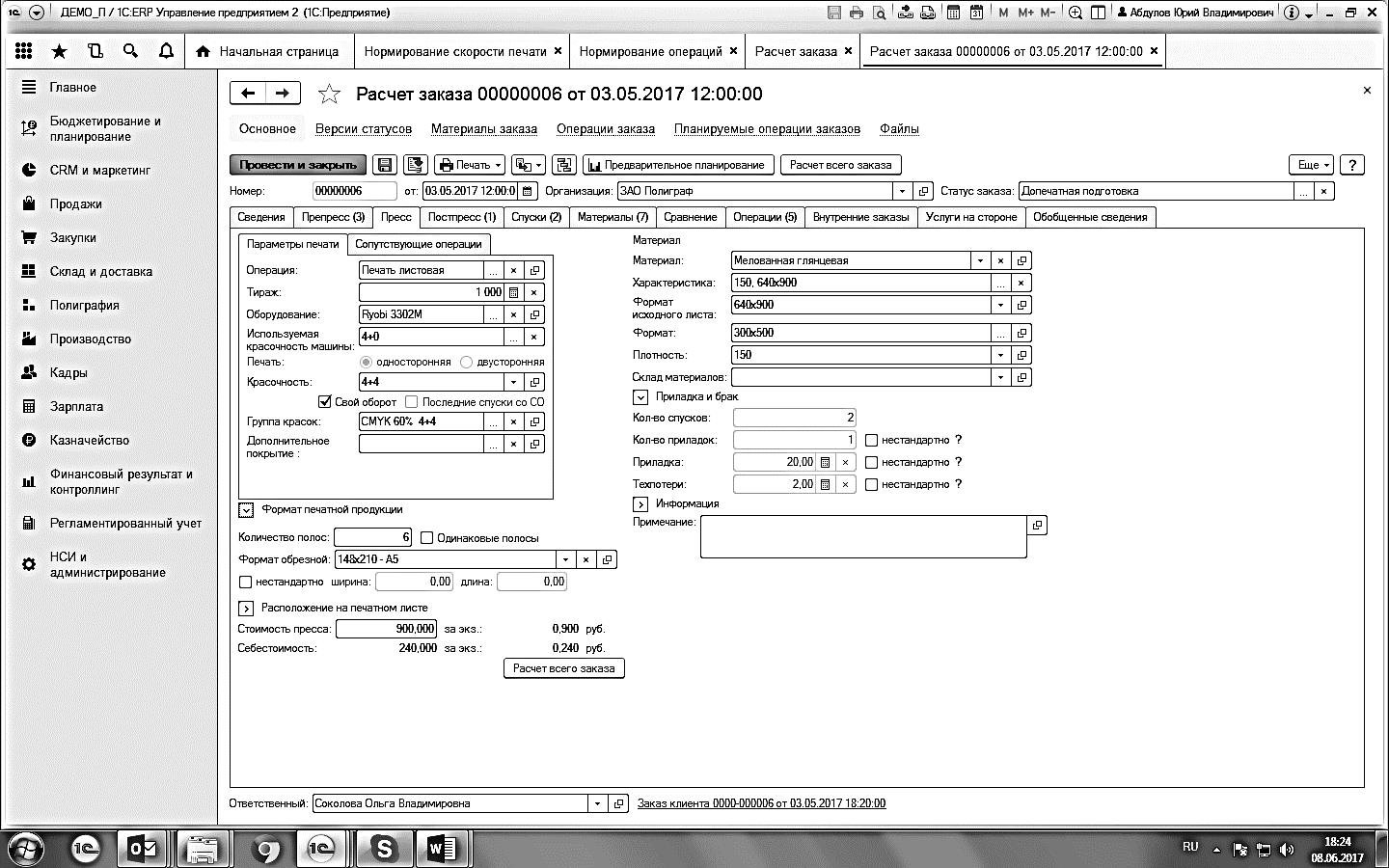The width and height of the screenshot is (1389, 868).
Task: Open Еще menu button
Action: (x=1312, y=165)
